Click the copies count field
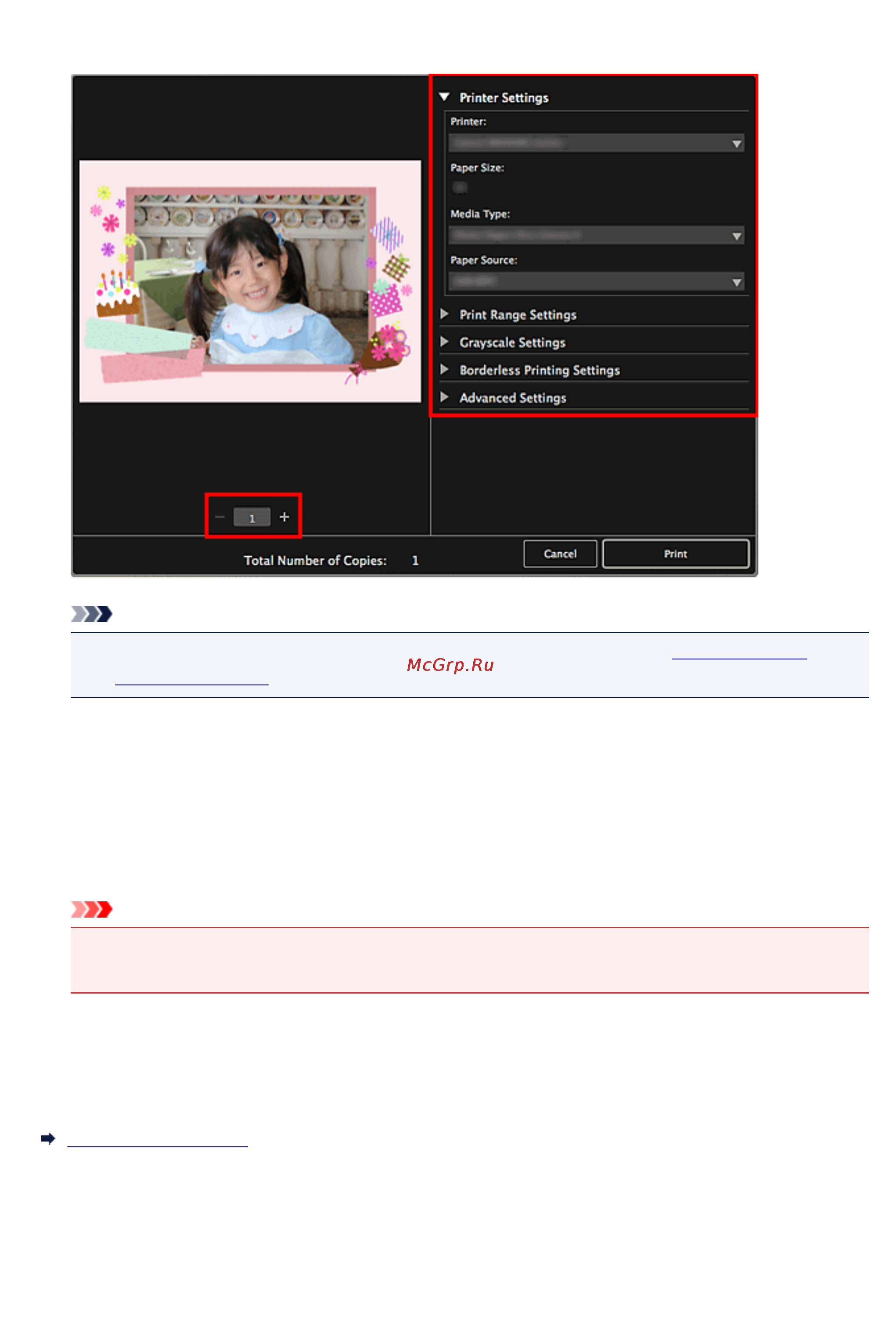 pos(252,518)
